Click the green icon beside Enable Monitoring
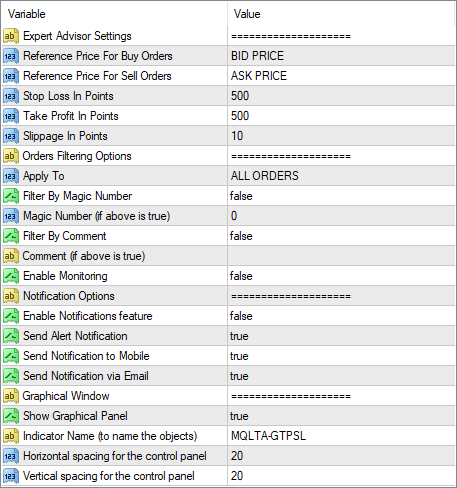The image size is (457, 488). pyautogui.click(x=11, y=276)
